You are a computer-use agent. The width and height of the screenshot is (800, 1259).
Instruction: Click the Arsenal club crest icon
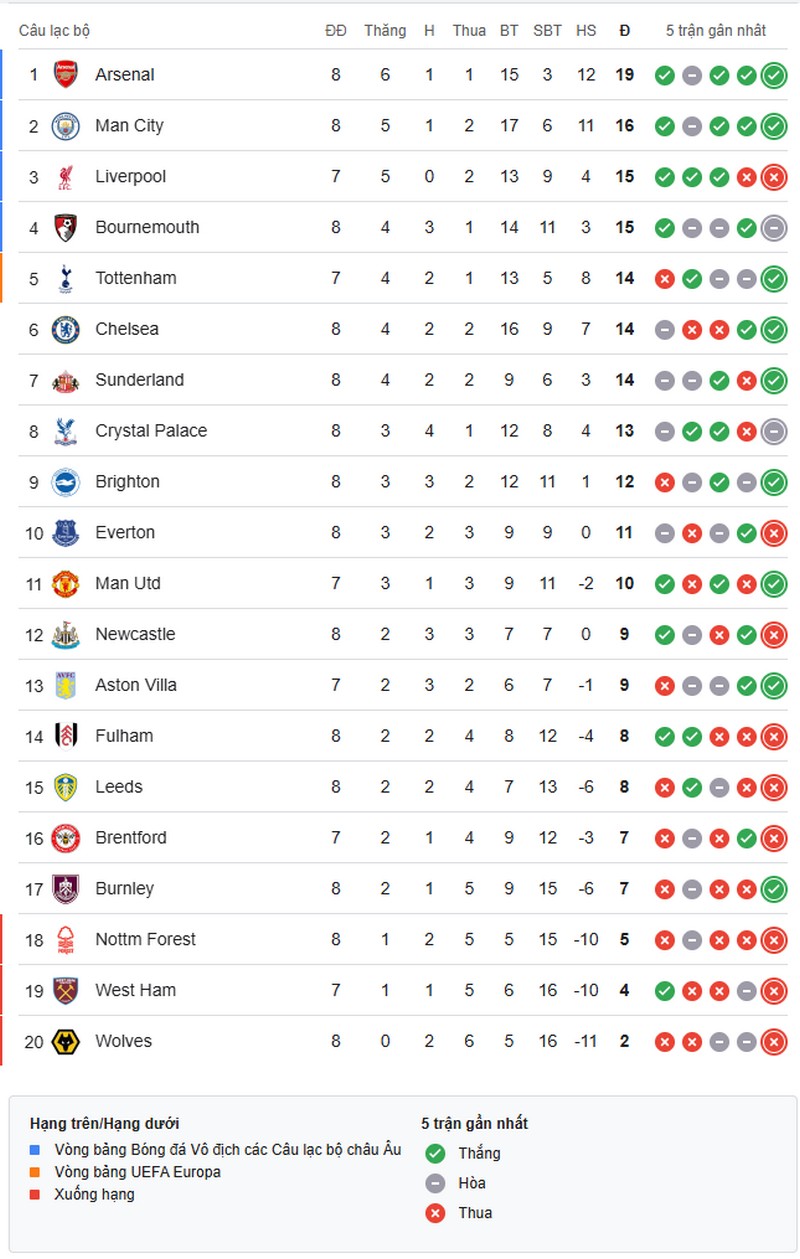click(65, 75)
